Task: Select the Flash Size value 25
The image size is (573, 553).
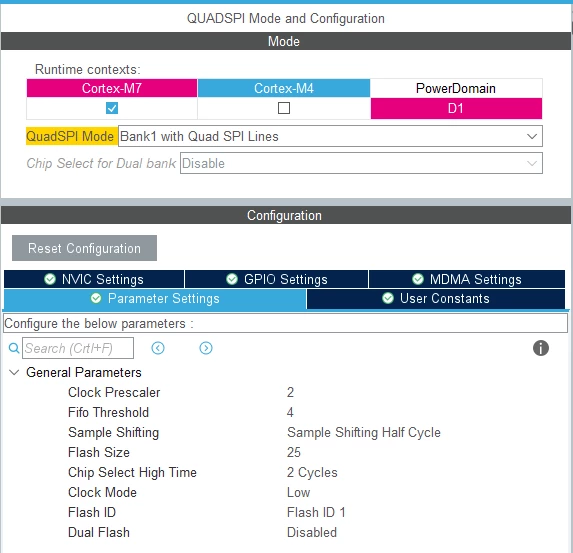Action: [294, 452]
